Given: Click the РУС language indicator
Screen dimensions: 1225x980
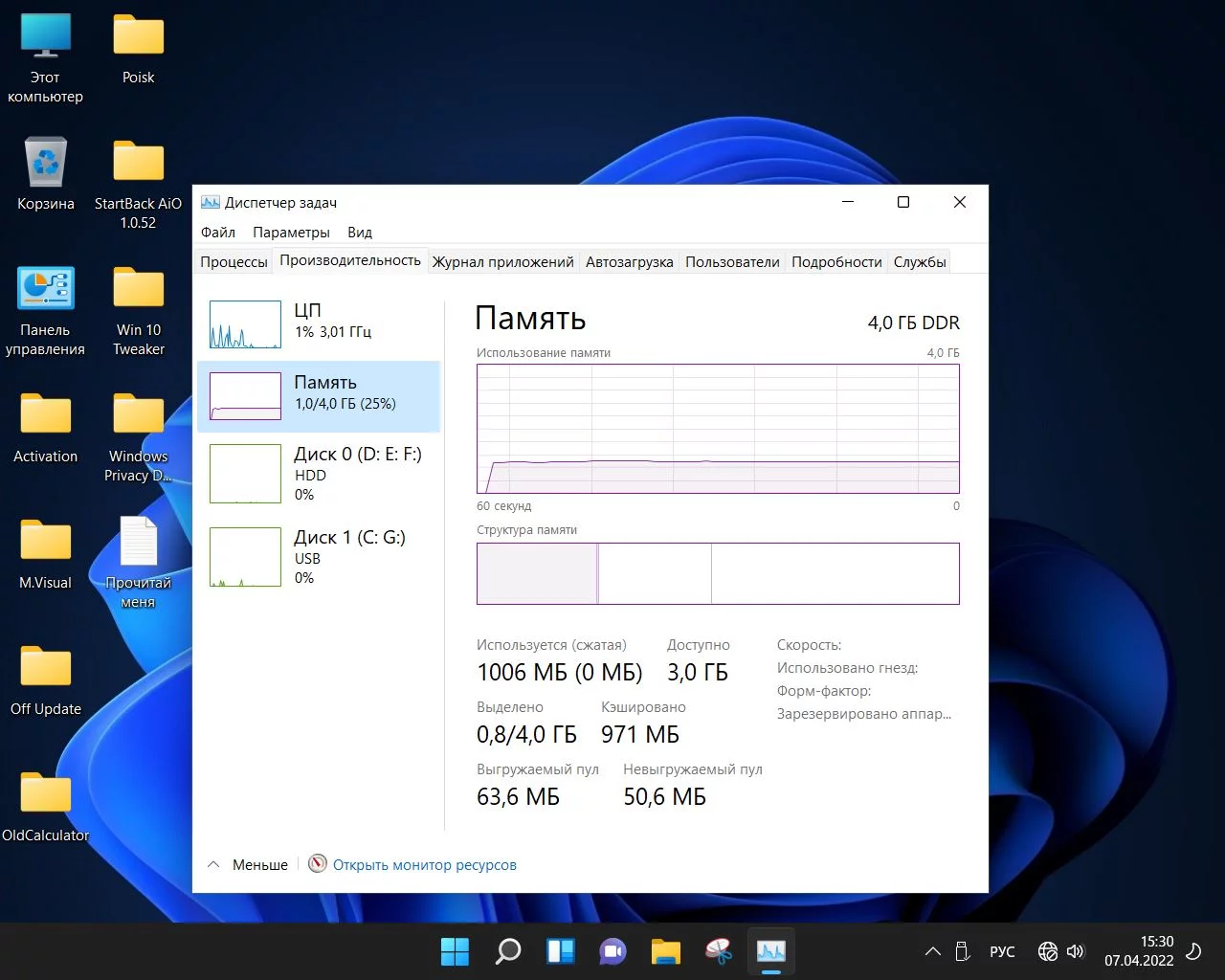Looking at the screenshot, I should (x=1002, y=951).
